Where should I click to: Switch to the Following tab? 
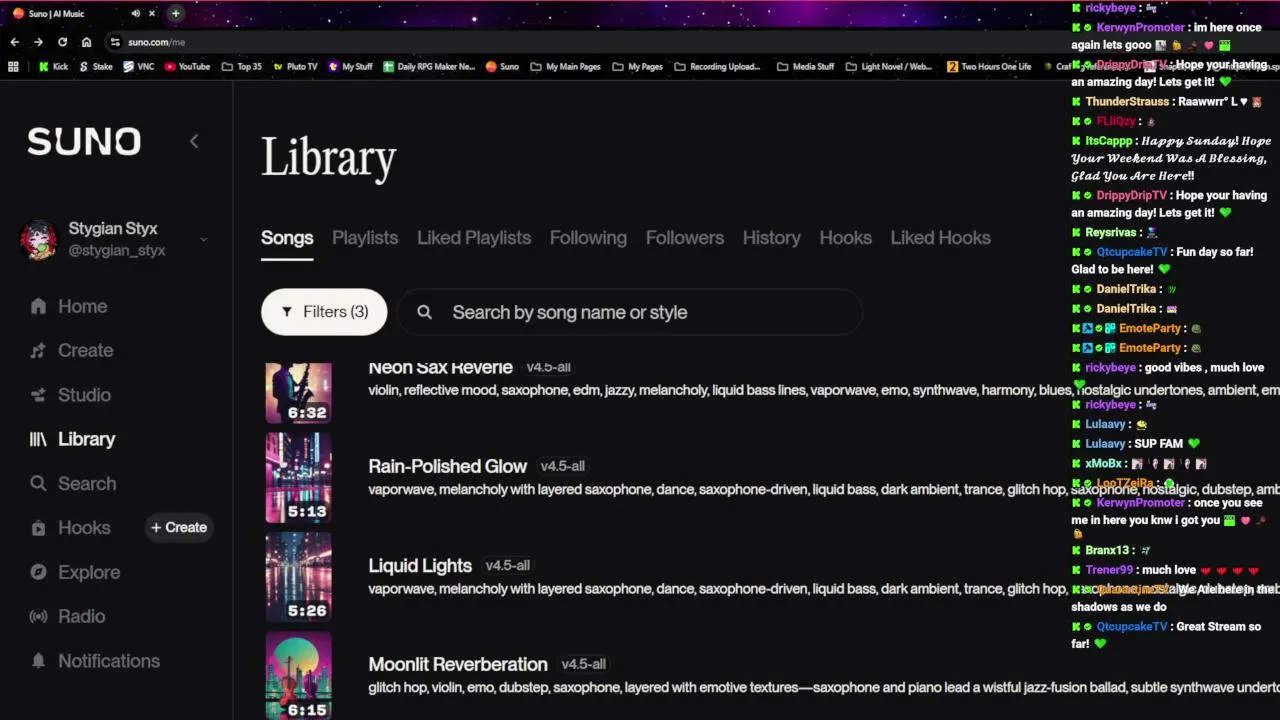coord(588,238)
